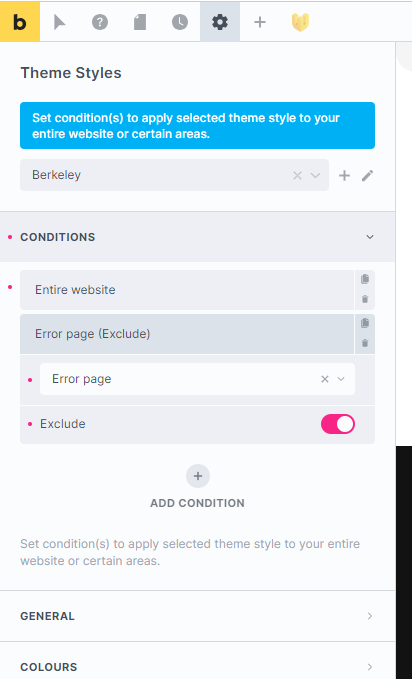Open the pages document icon
Screen dimensions: 412x679
pyautogui.click(x=140, y=22)
